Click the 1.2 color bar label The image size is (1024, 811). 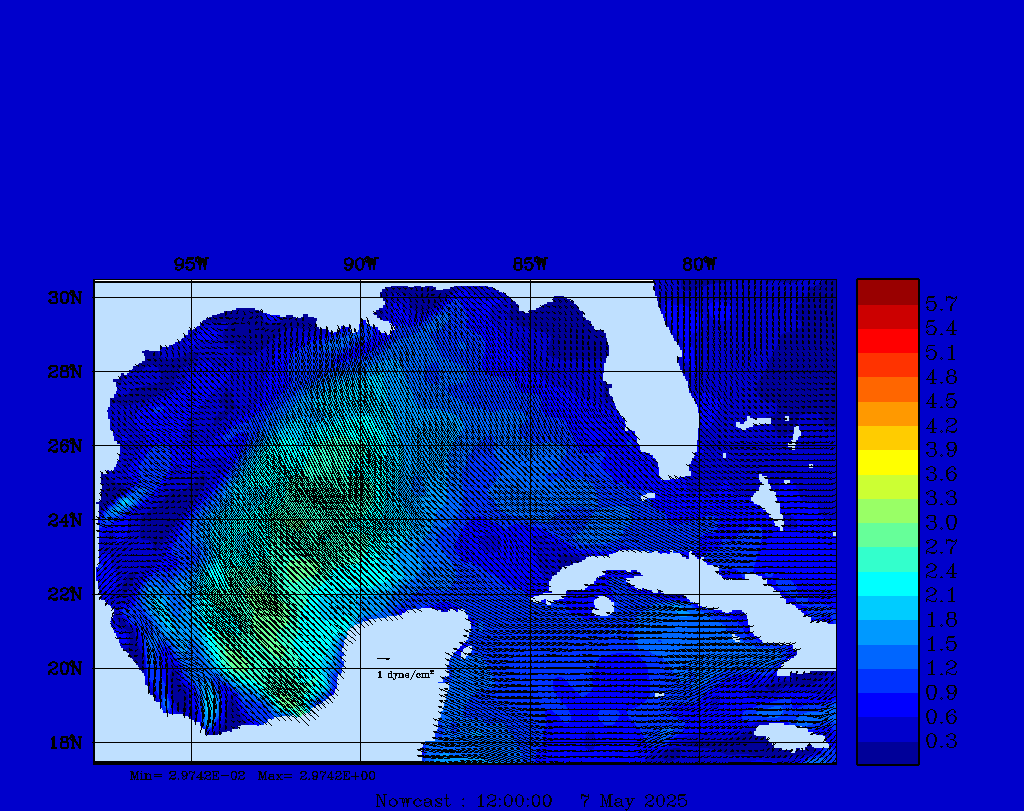(941, 669)
